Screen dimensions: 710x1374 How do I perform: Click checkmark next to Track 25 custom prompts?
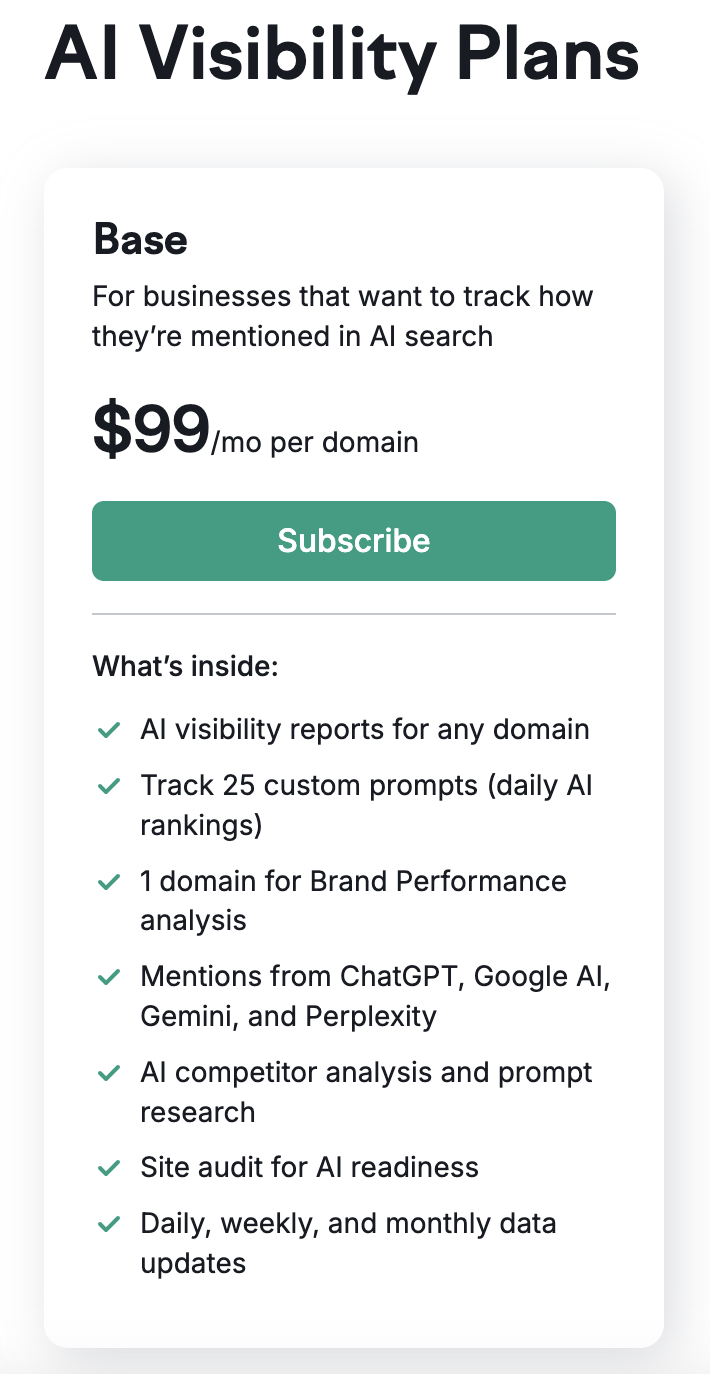click(108, 787)
